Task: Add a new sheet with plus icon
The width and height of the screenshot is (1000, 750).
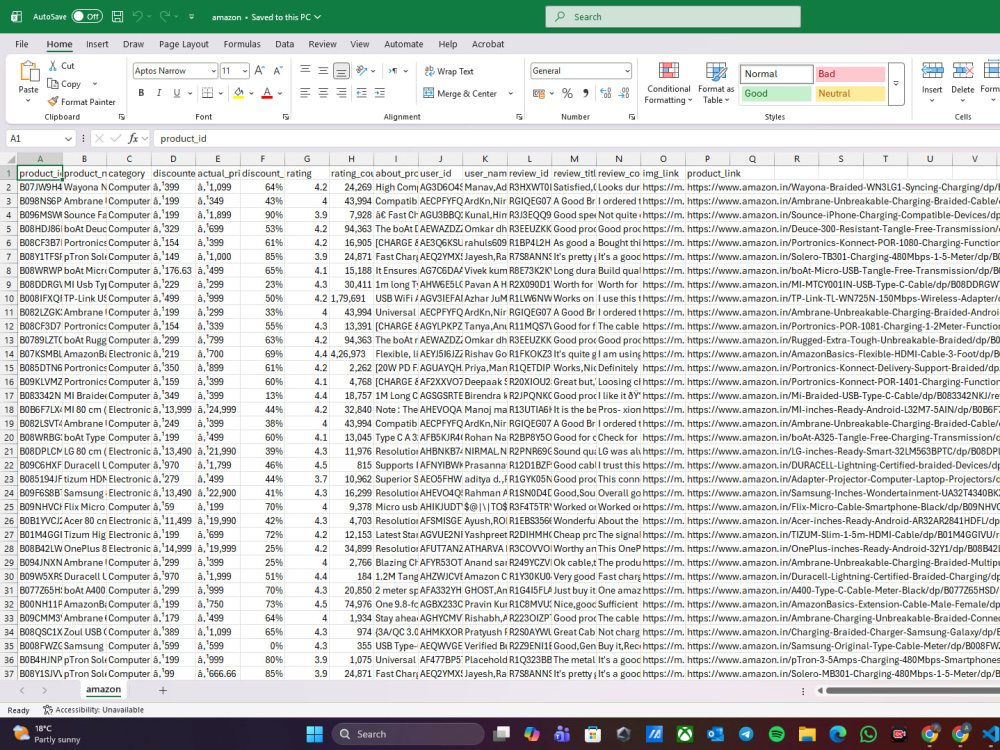Action: 163,690
